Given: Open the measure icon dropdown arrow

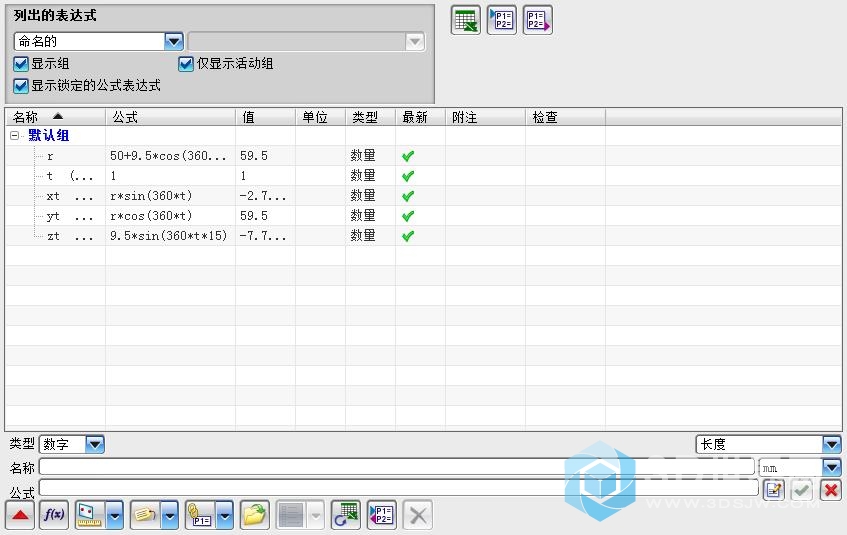Looking at the screenshot, I should coord(115,515).
